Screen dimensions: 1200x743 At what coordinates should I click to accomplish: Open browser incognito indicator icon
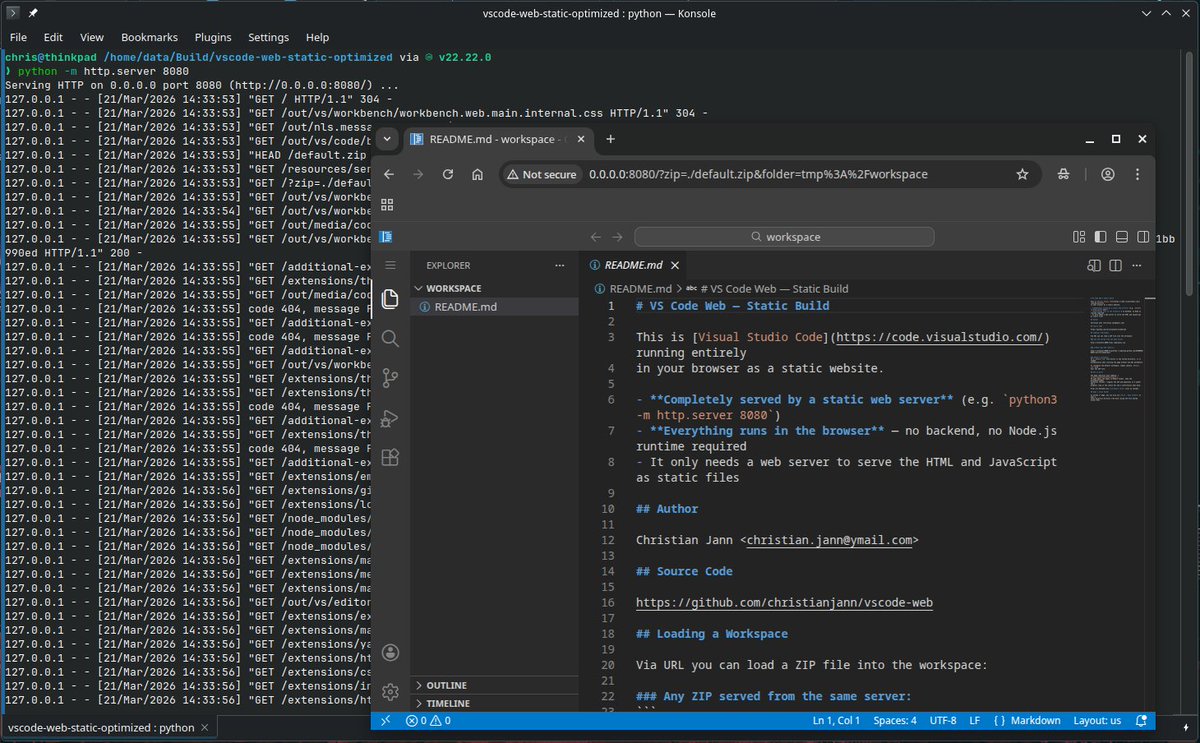point(1063,174)
